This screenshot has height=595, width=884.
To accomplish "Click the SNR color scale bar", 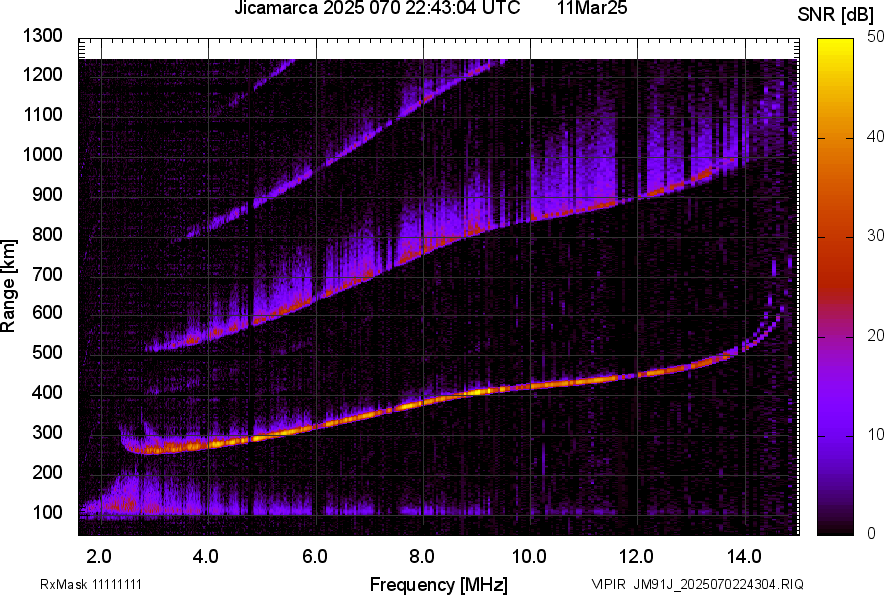I will pyautogui.click(x=836, y=287).
